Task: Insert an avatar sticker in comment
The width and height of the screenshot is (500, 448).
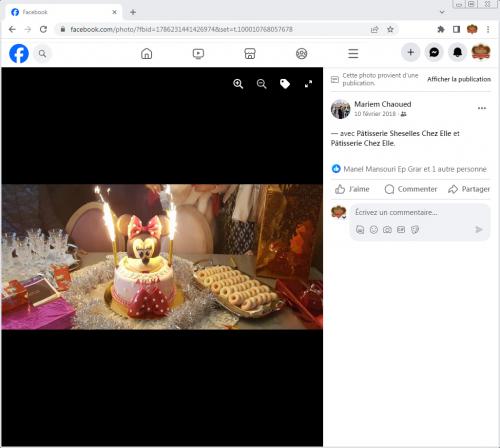Action: click(x=360, y=230)
